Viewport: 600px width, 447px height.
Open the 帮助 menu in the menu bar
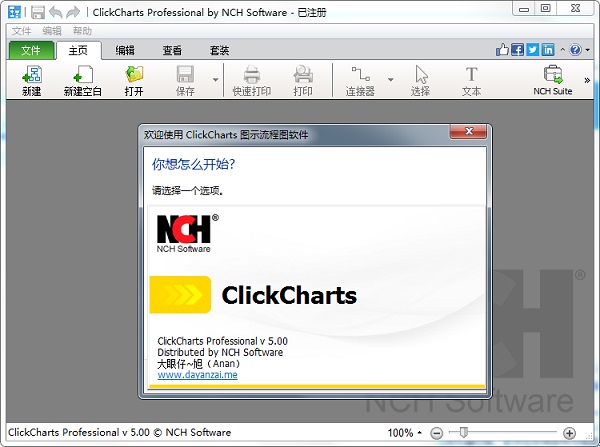click(82, 31)
